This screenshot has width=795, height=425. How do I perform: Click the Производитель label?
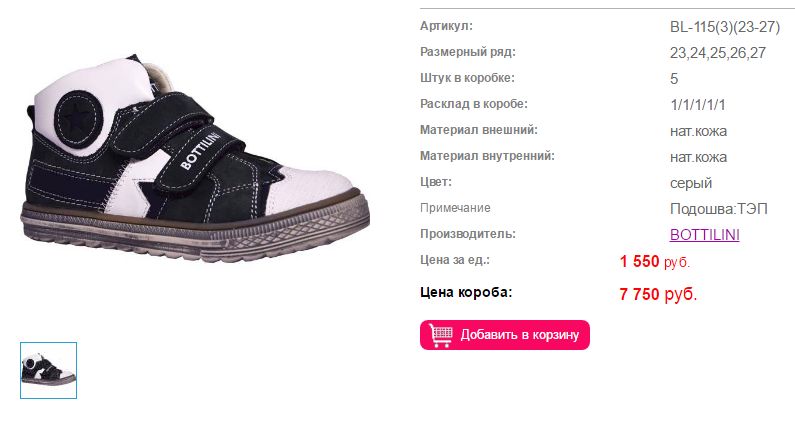tap(467, 234)
